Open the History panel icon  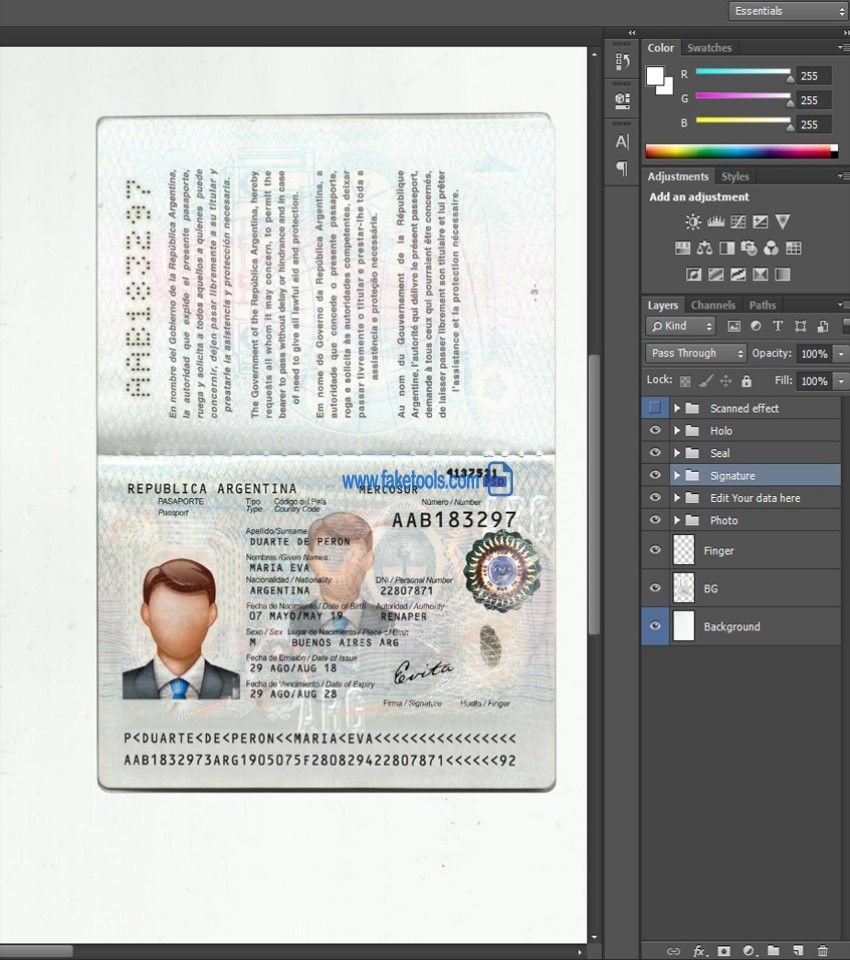(622, 61)
